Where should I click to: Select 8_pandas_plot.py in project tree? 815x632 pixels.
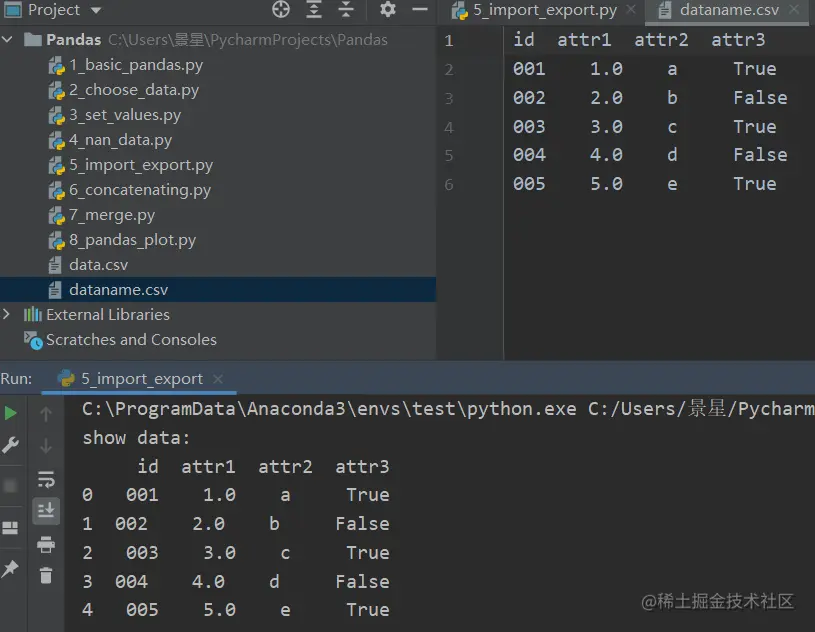[x=133, y=240]
